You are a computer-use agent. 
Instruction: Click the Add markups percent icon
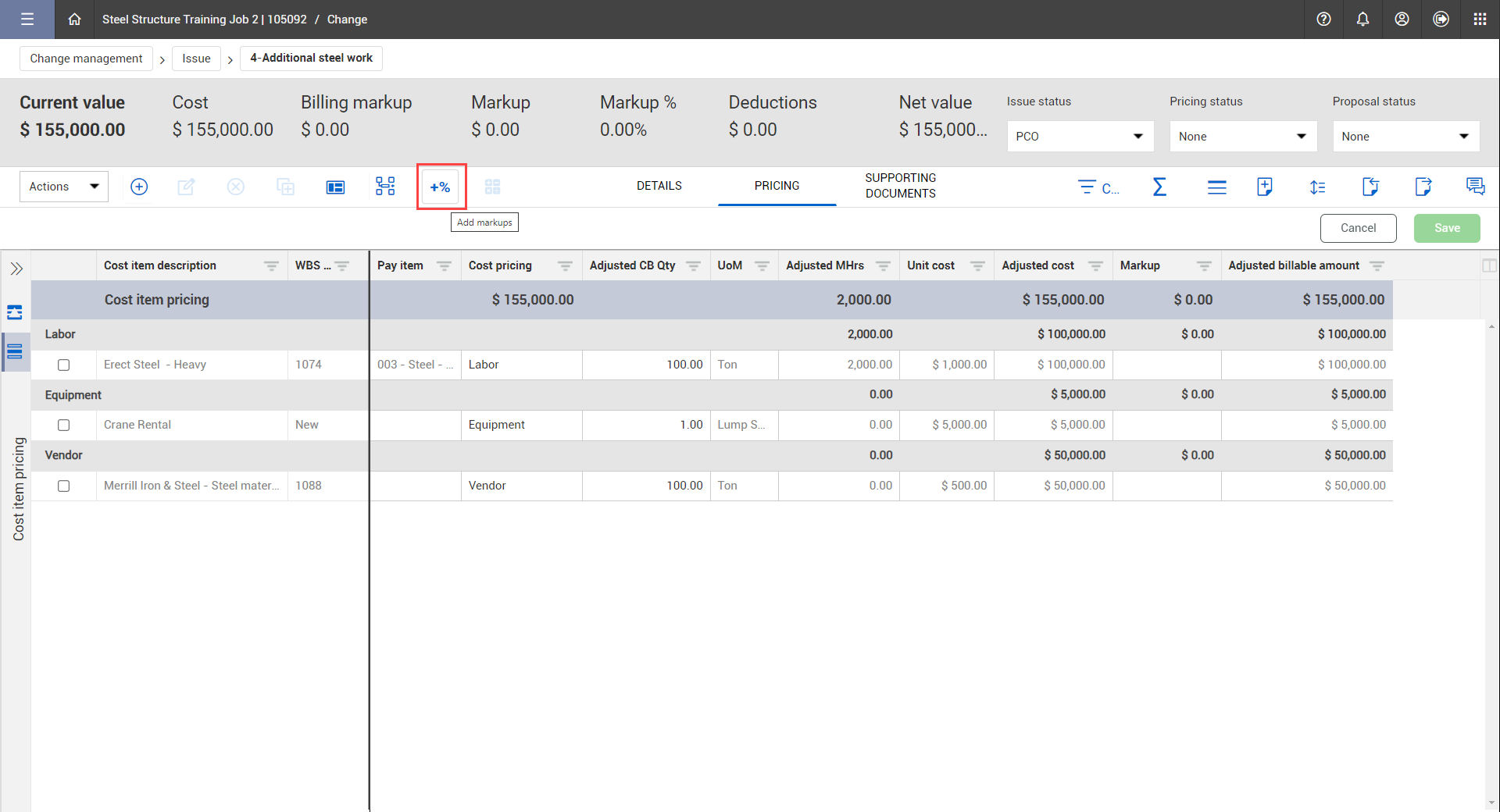(x=441, y=187)
